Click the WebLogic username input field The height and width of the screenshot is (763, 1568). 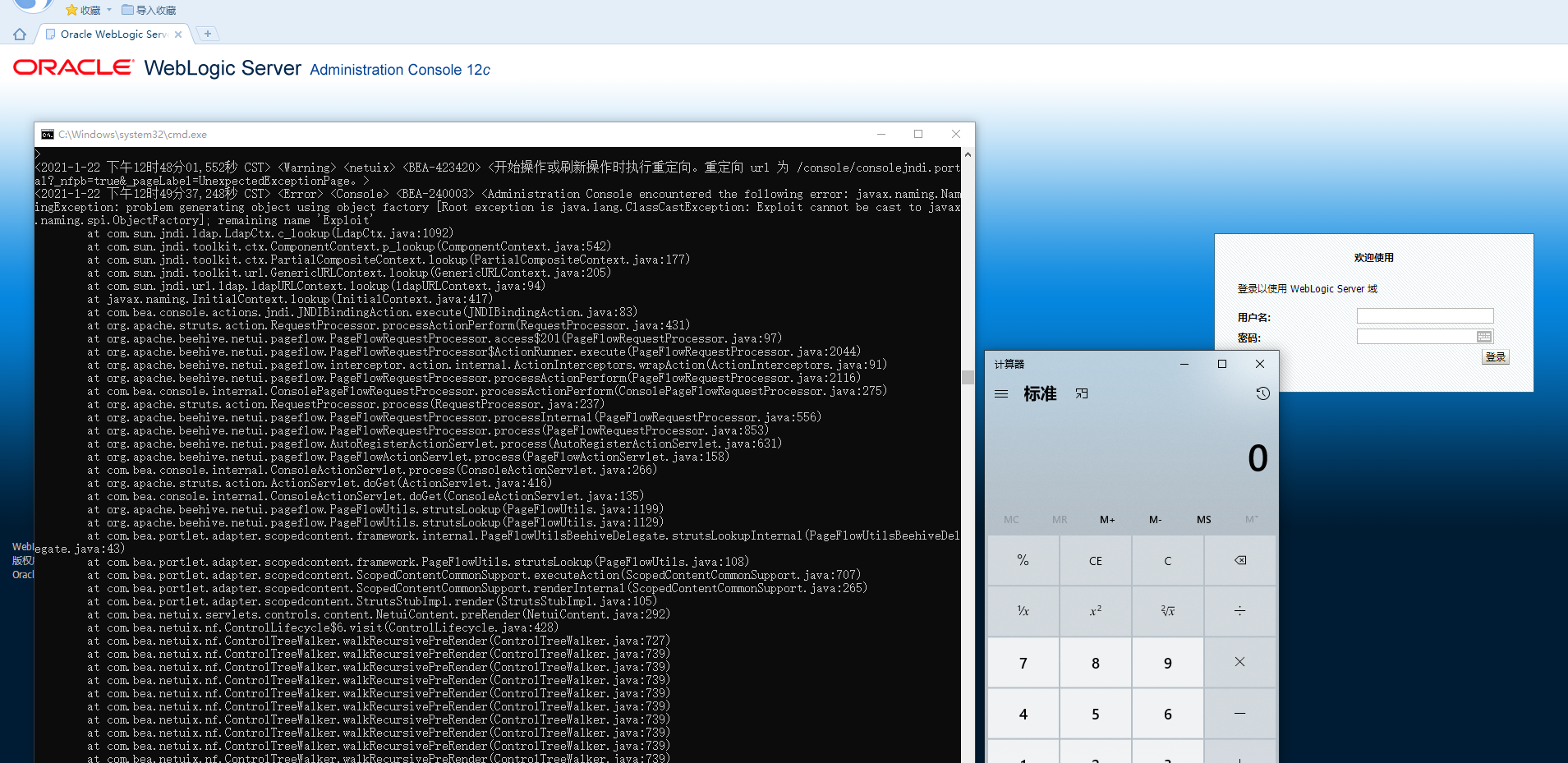(1425, 316)
